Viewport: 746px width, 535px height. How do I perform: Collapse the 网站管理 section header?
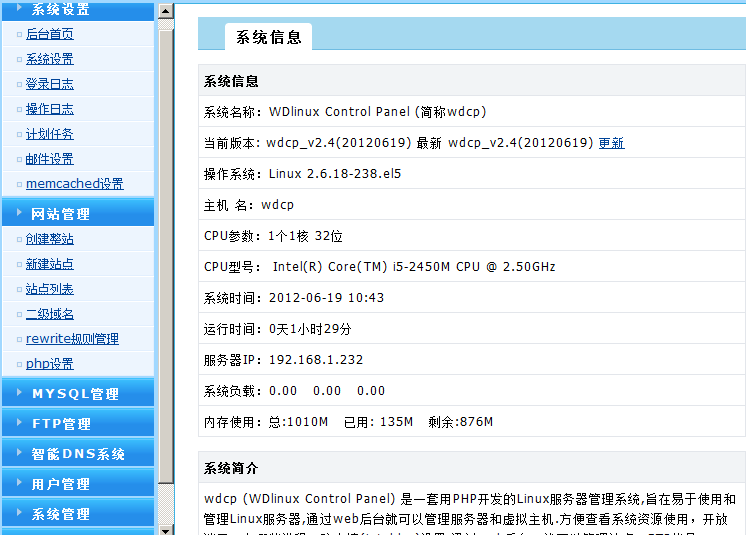tap(61, 214)
